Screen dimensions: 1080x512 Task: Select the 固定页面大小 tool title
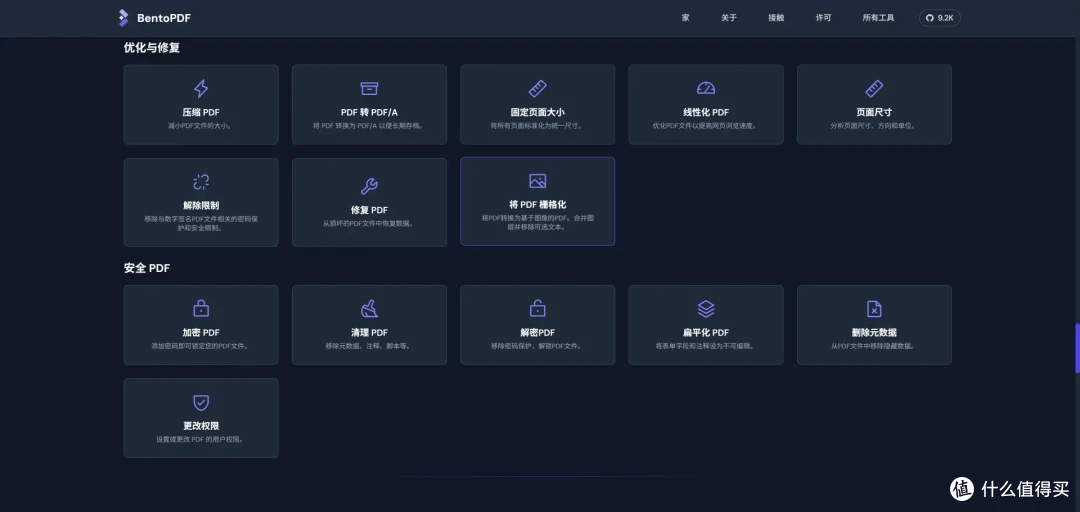tap(537, 112)
